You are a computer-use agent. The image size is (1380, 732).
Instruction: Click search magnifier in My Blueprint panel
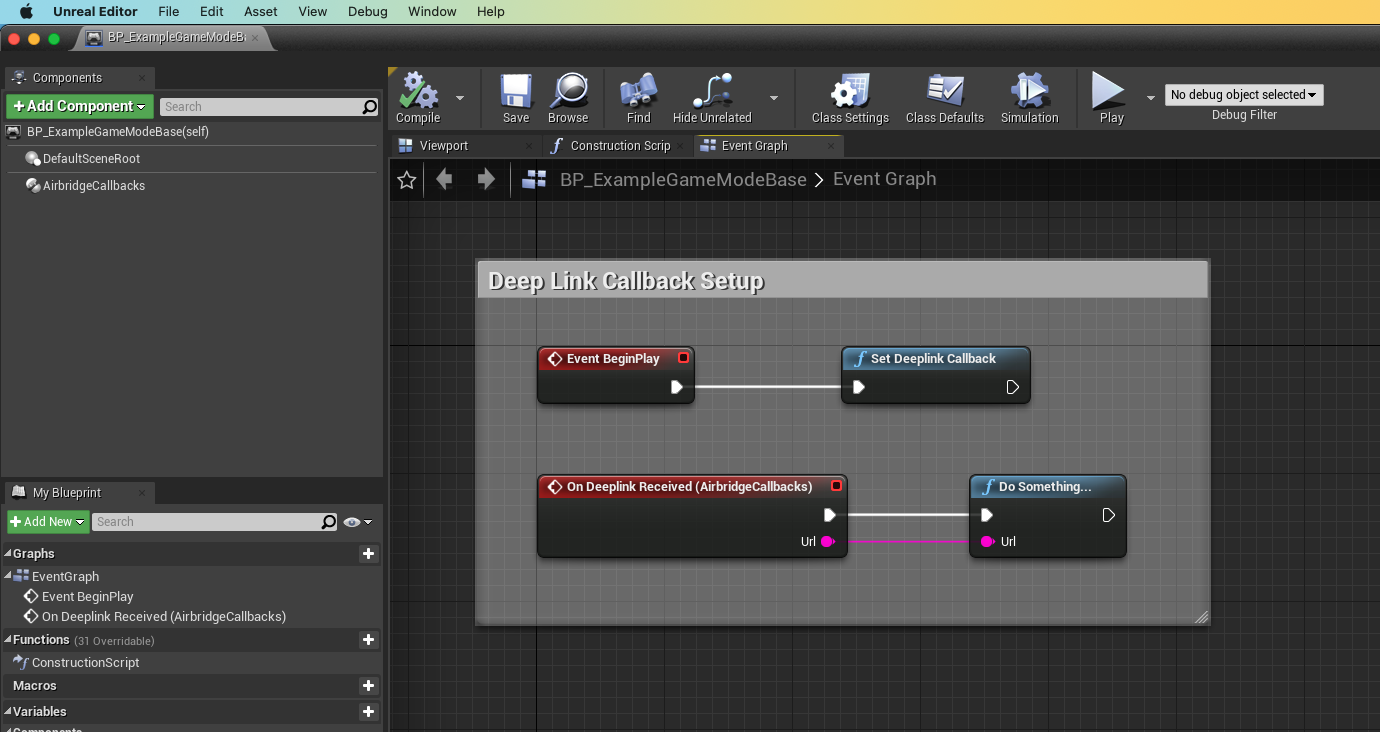click(x=329, y=522)
